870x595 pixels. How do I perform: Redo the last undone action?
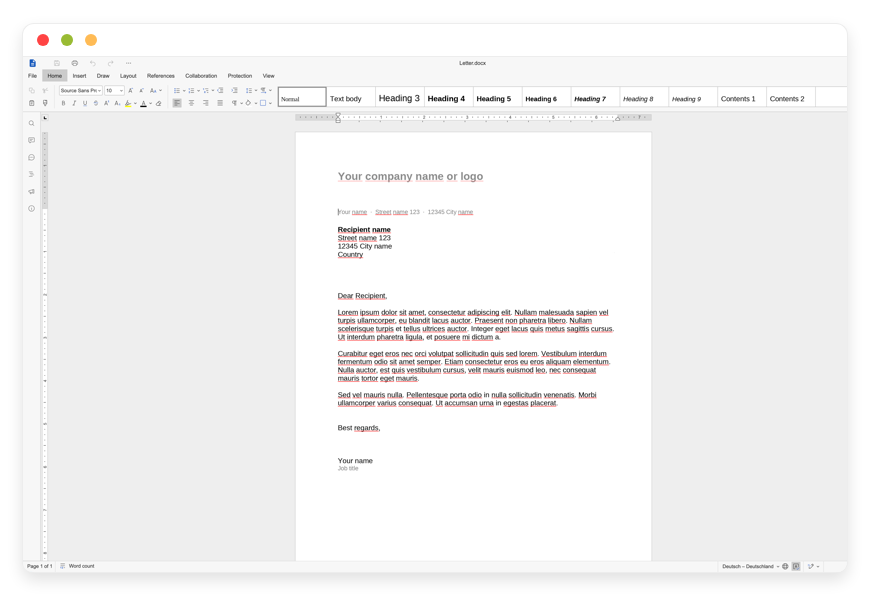tap(110, 63)
